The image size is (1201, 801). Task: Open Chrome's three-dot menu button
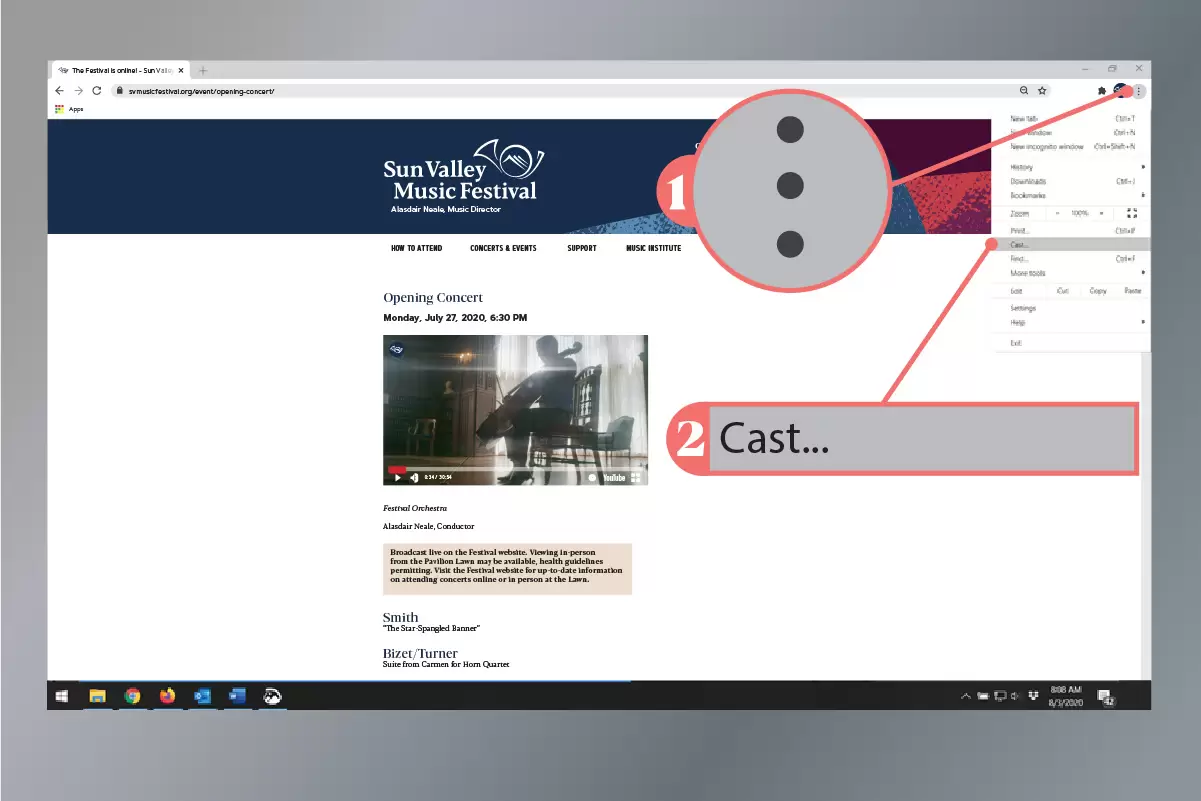tap(1139, 90)
